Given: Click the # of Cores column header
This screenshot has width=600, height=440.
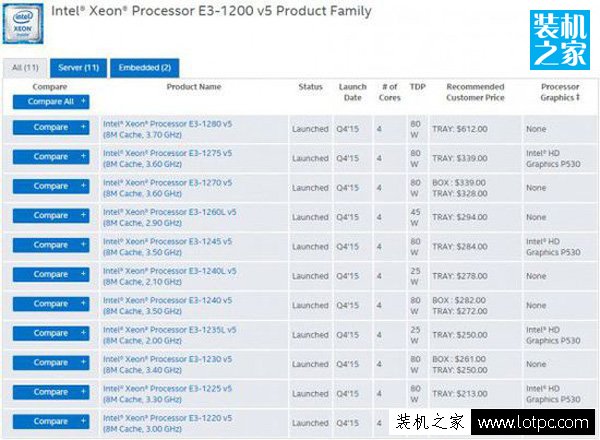Looking at the screenshot, I should [x=390, y=92].
